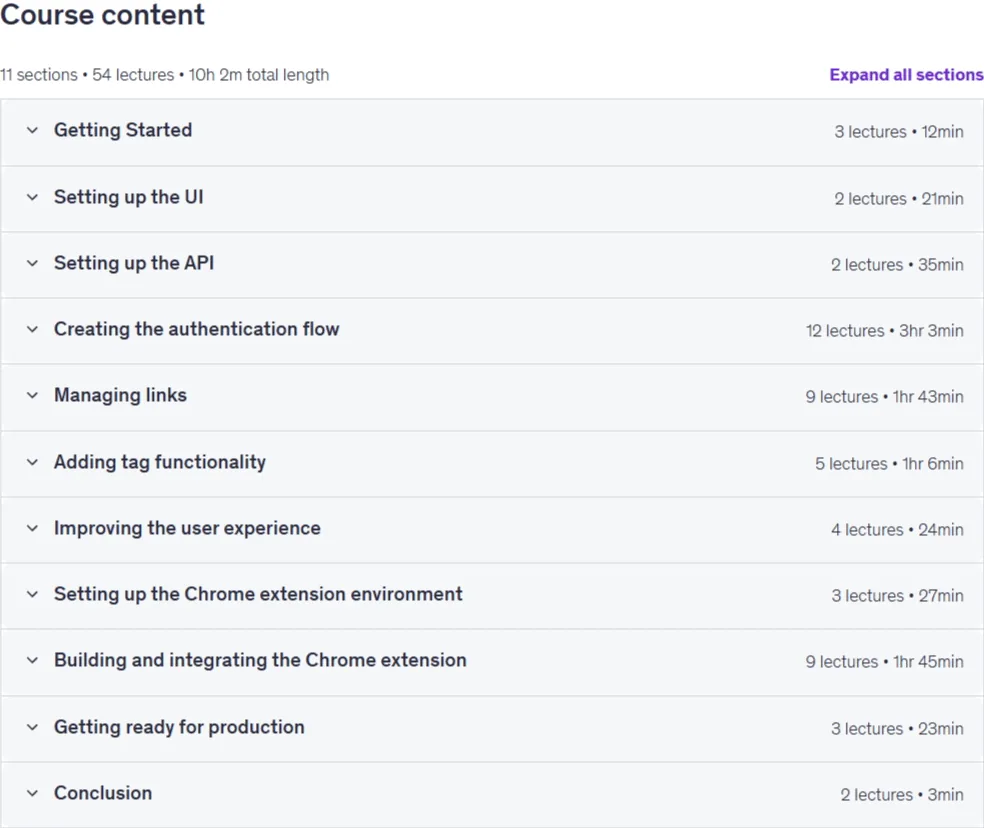Image resolution: width=984 pixels, height=828 pixels.
Task: Expand the Setting up the UI chevron
Action: coord(32,197)
